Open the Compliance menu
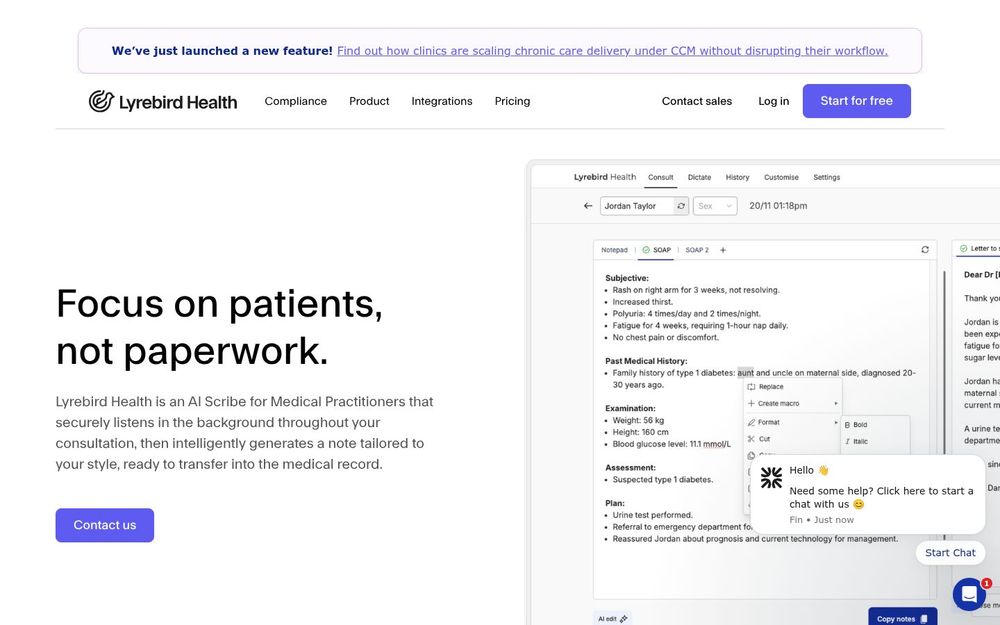Screen dimensions: 1000x625 [x=295, y=101]
